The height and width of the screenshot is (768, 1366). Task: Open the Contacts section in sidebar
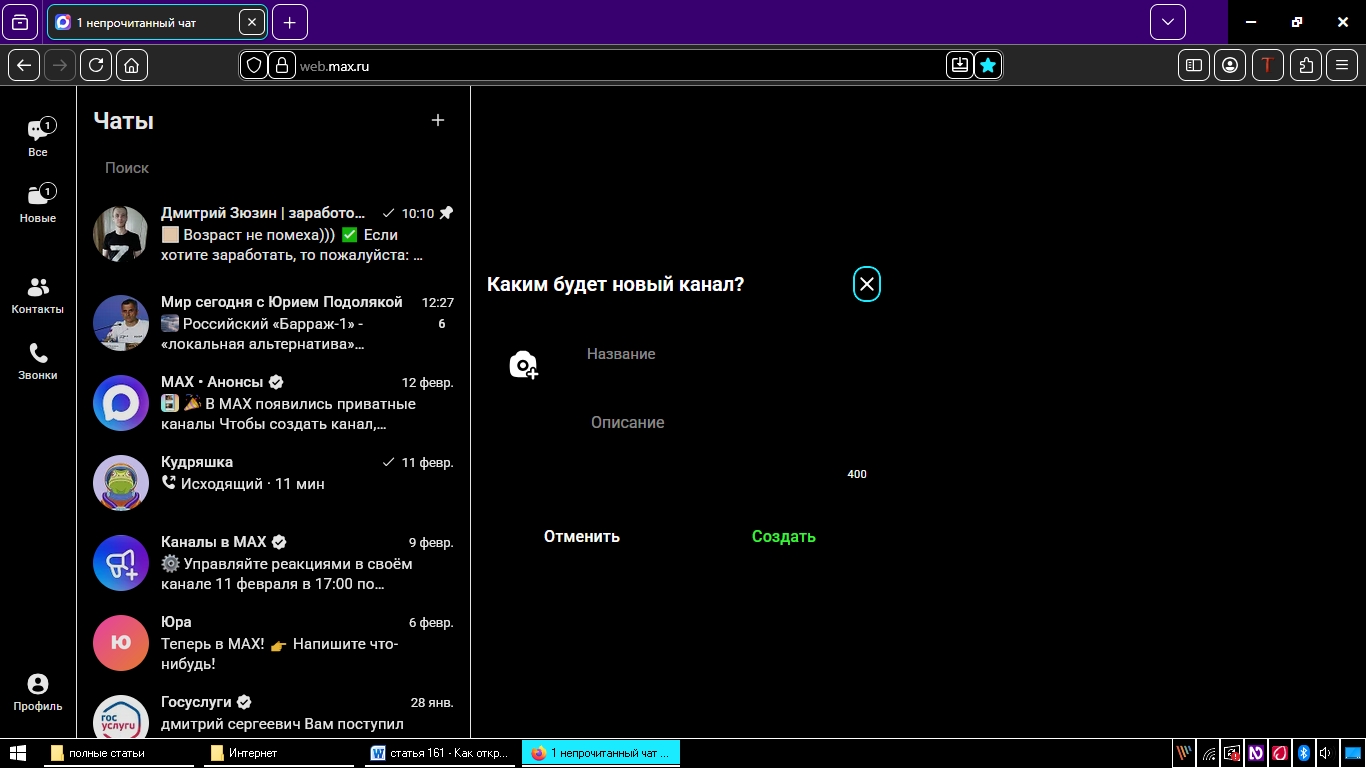tap(38, 296)
